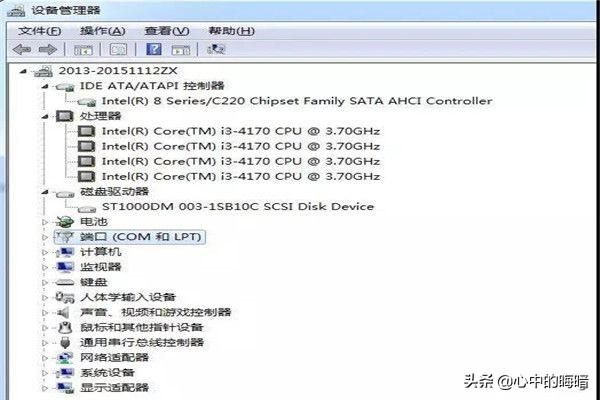Collapse the 处理器 (processors) node
The image size is (600, 400).
point(45,116)
